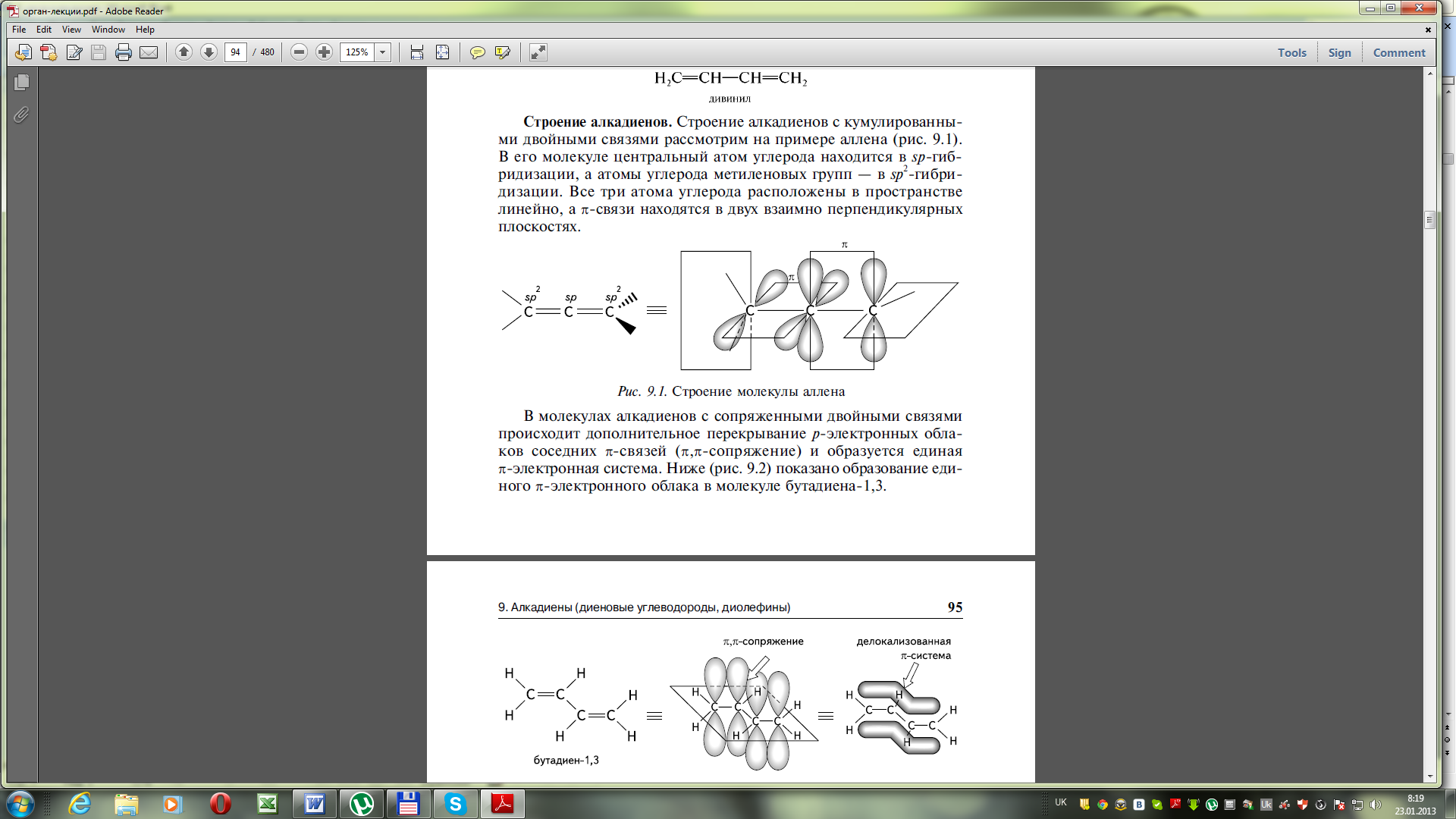Go to previous page arrow
Screen dimensions: 1456x819
184,52
